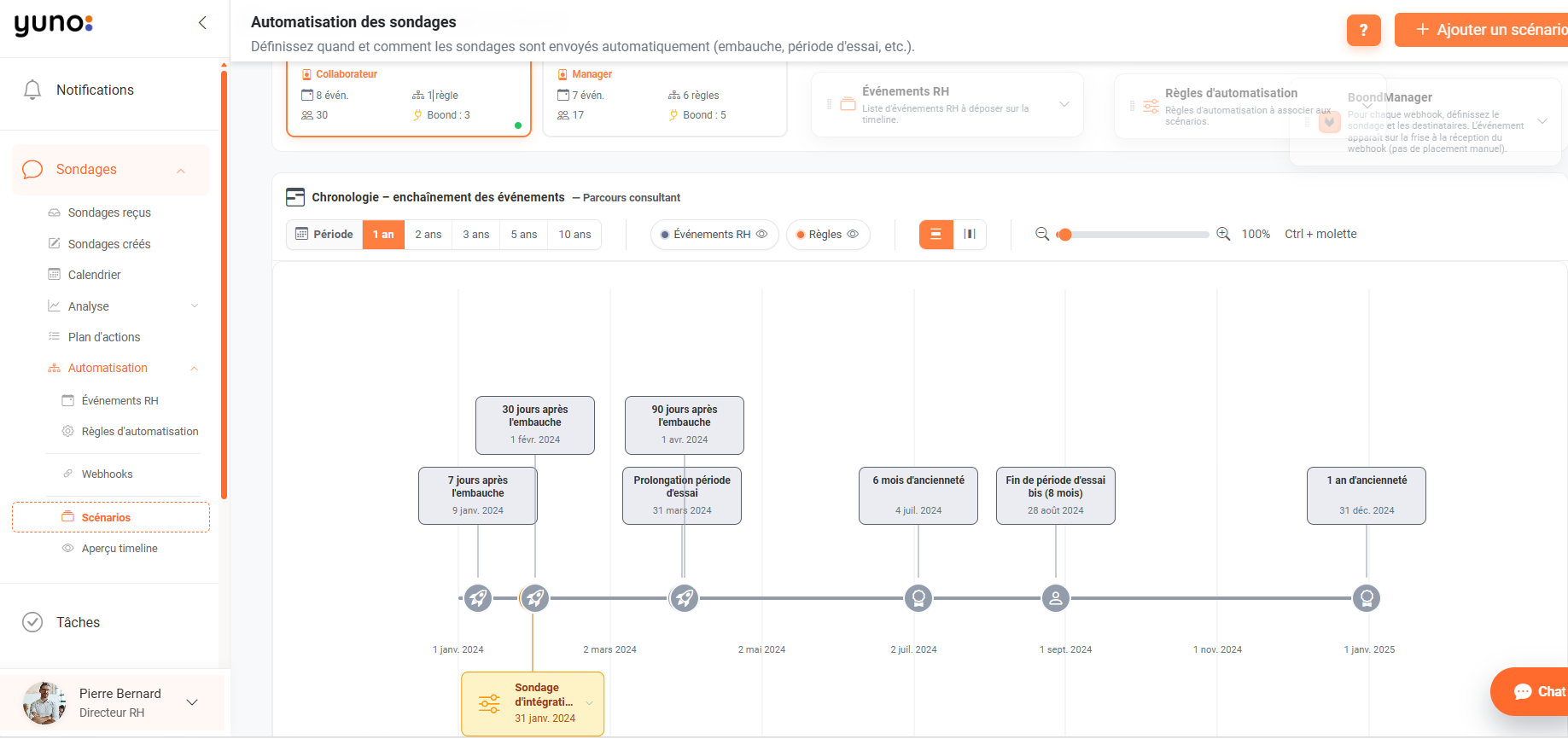Click the zoom slider handle
The image size is (1568, 739).
[1064, 235]
